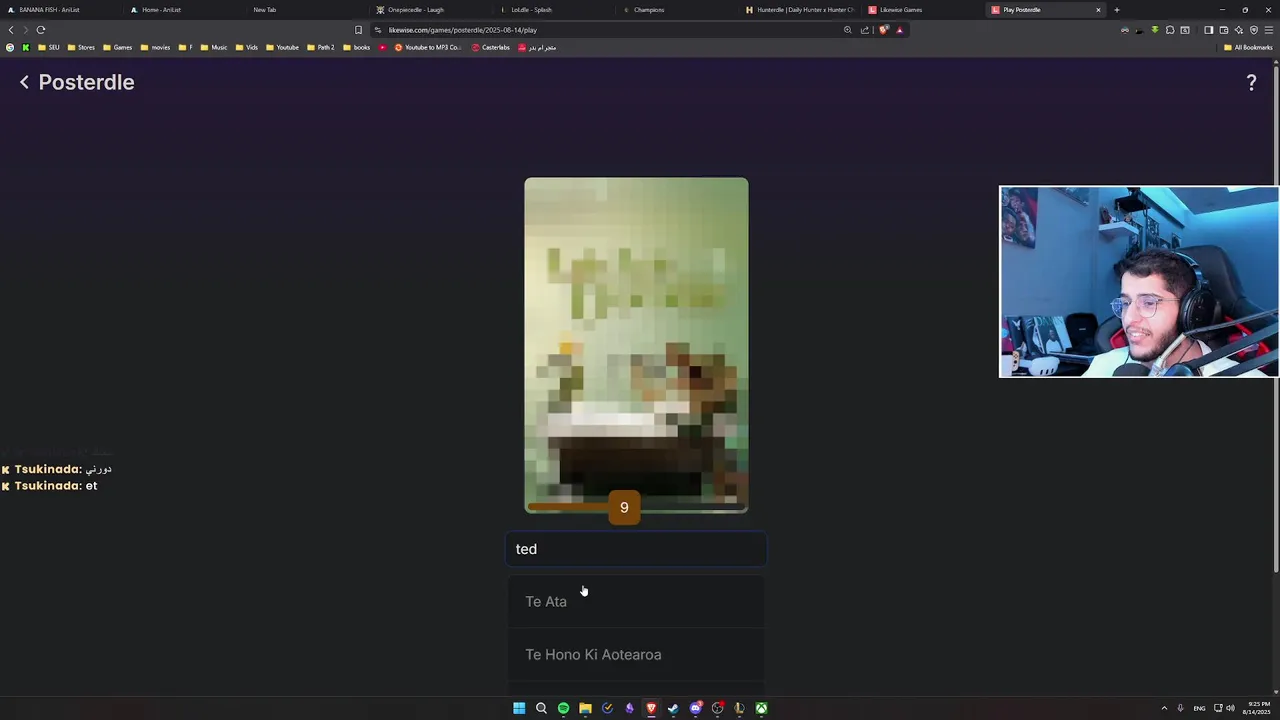This screenshot has height=720, width=1280.
Task: Show hidden system tray icons chevron
Action: 1164,708
